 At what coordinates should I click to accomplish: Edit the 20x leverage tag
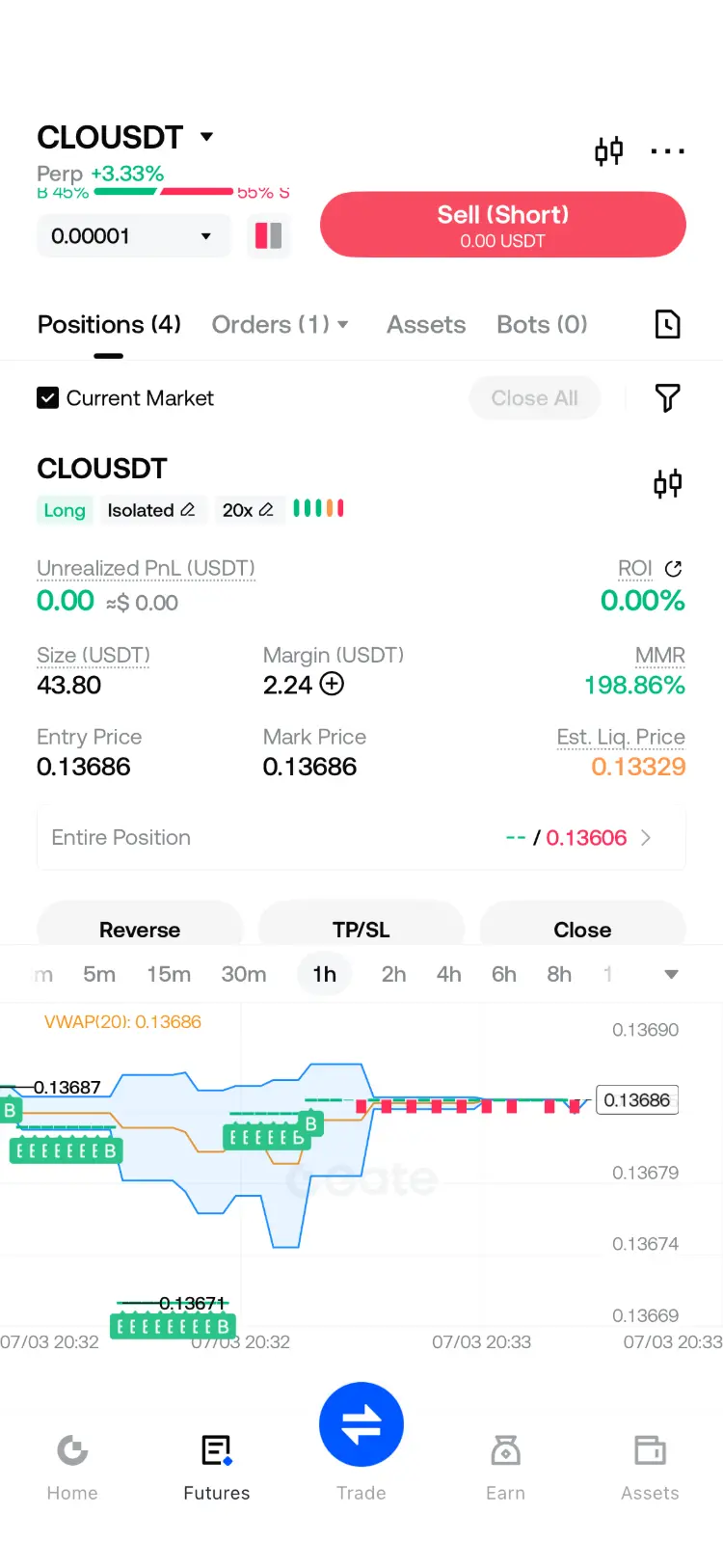click(248, 510)
